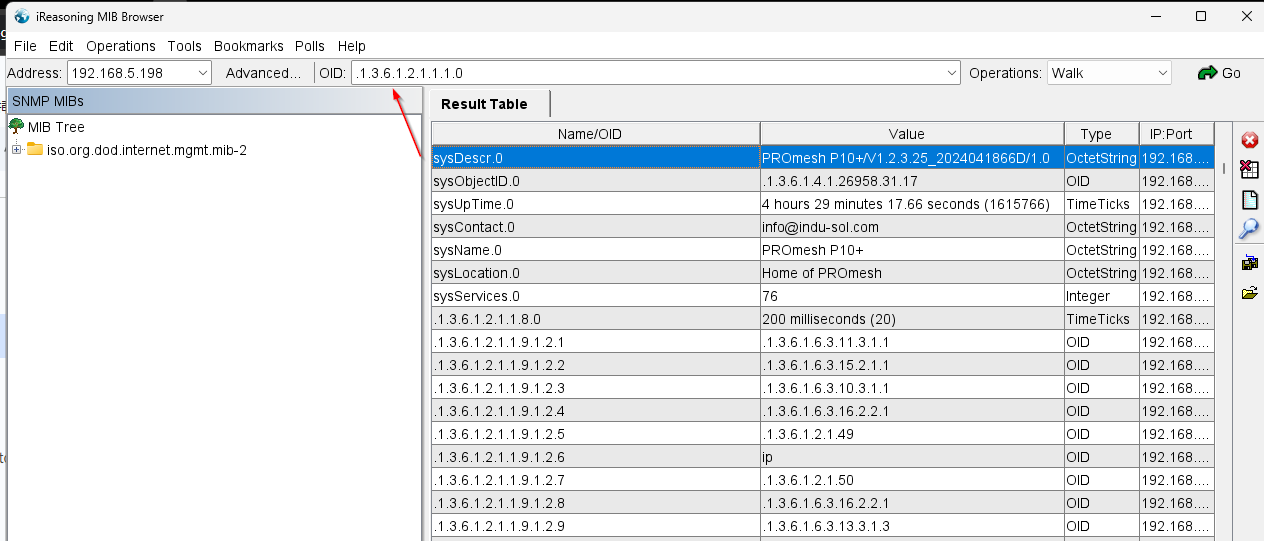Open the Operations menu

pos(121,46)
